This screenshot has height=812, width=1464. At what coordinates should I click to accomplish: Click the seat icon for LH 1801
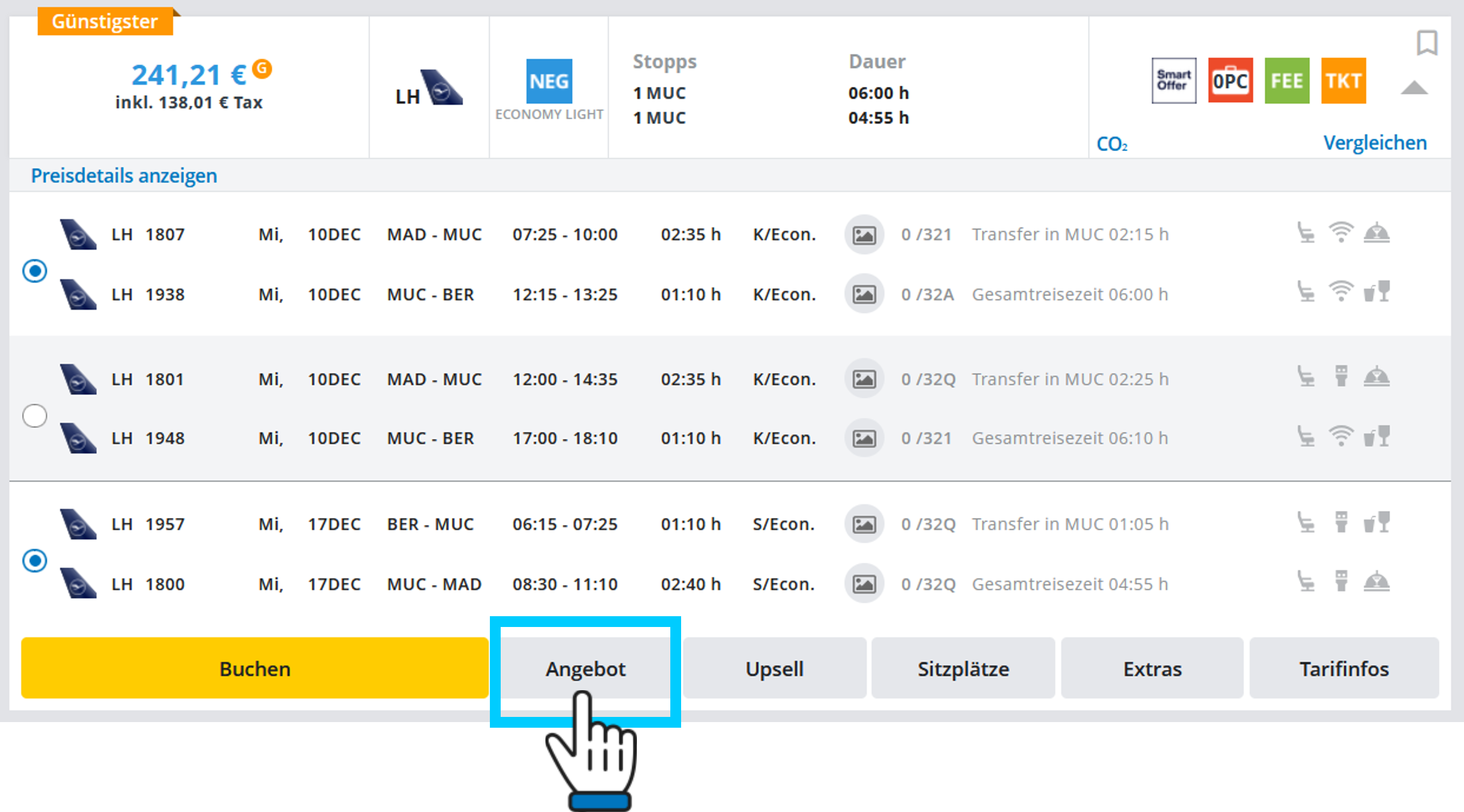click(1306, 377)
